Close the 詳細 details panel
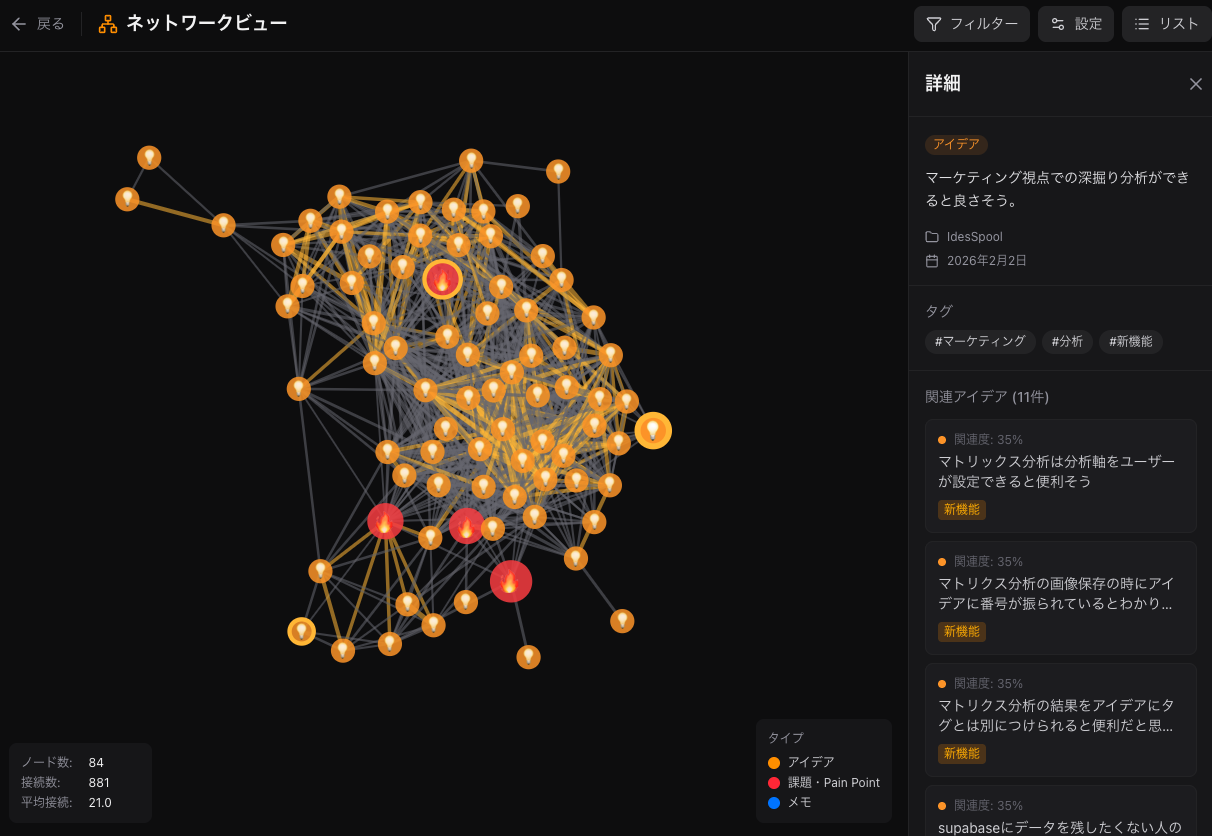 tap(1195, 84)
